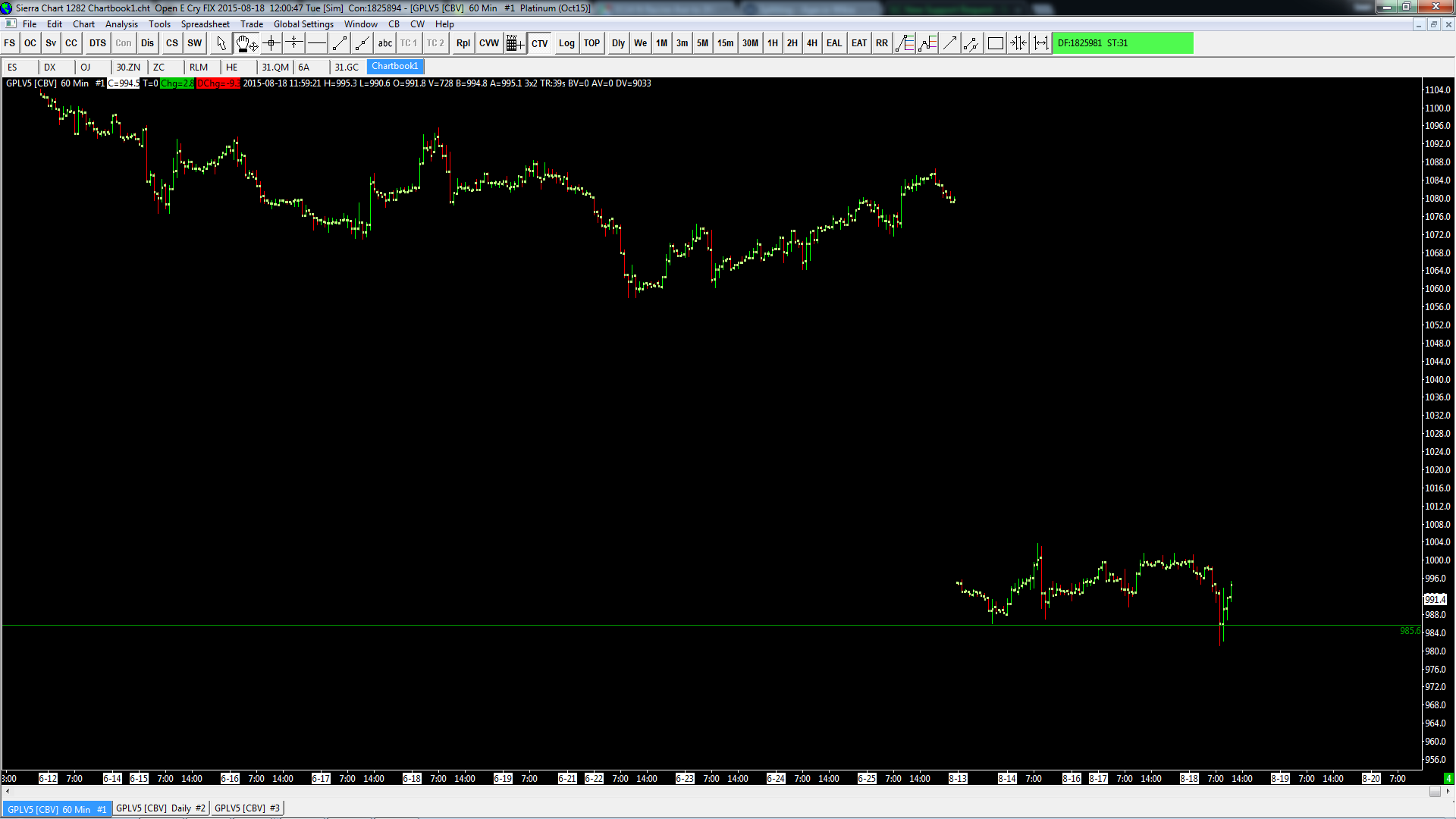Click the horizontal chart scrollbar thumb
1456x819 pixels.
[1435, 792]
